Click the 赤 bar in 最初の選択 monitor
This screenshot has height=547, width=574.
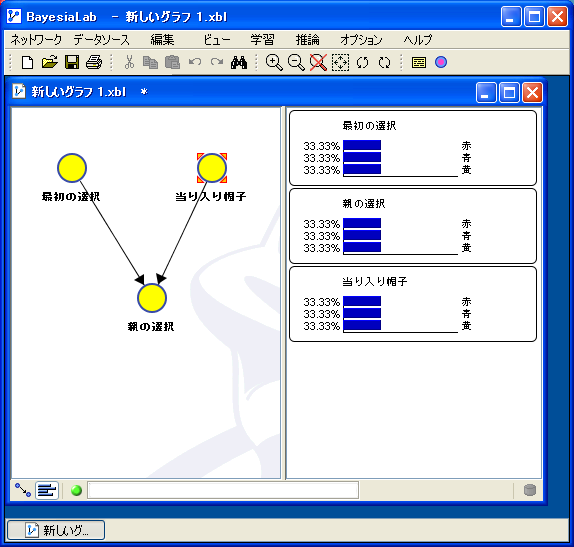click(362, 145)
